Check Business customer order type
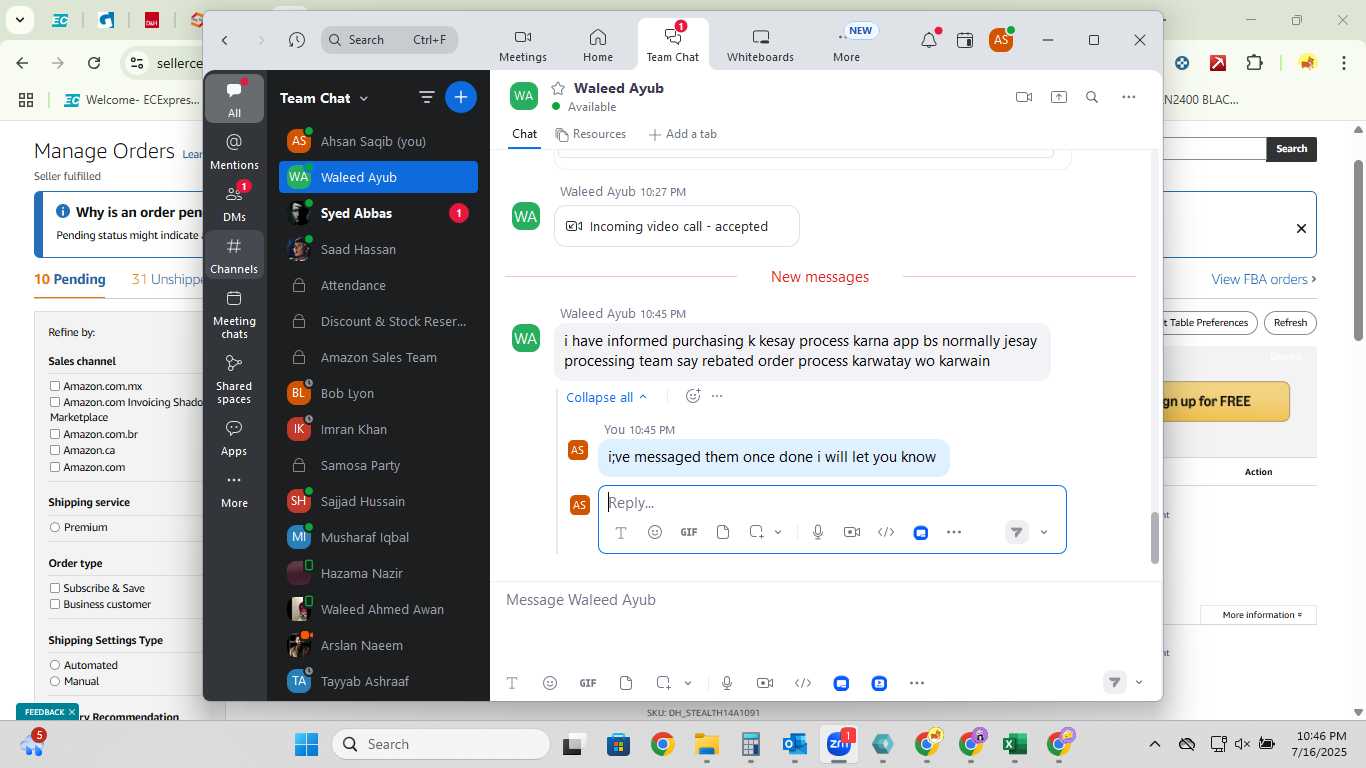Image resolution: width=1366 pixels, height=768 pixels. 56,604
